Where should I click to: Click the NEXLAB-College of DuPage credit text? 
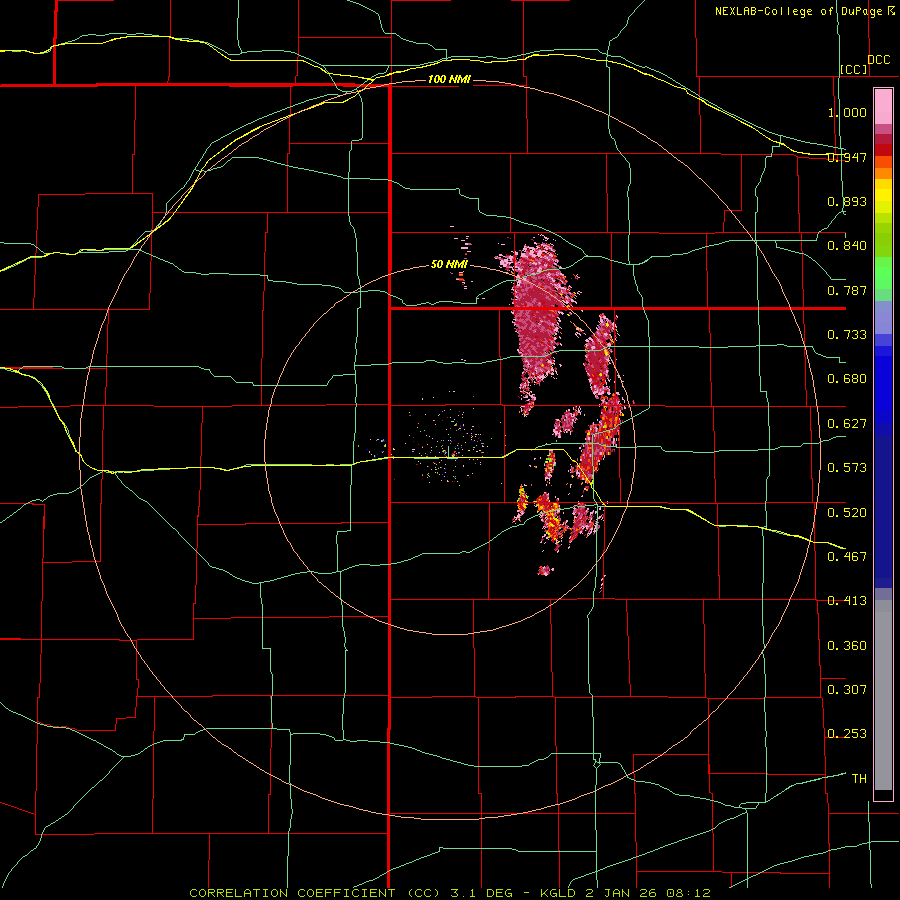click(x=799, y=11)
